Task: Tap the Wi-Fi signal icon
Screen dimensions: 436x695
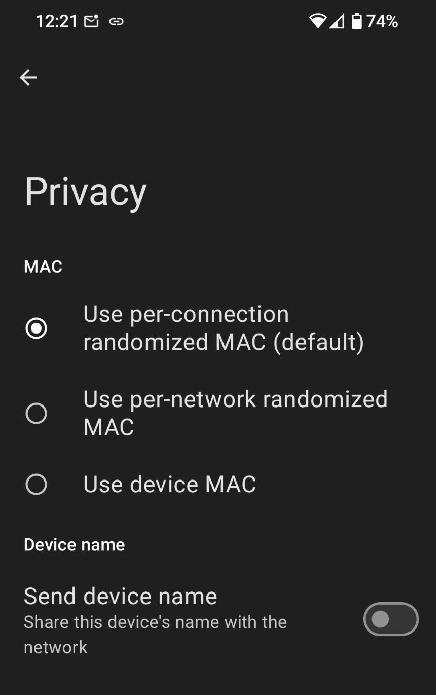Action: (x=318, y=21)
